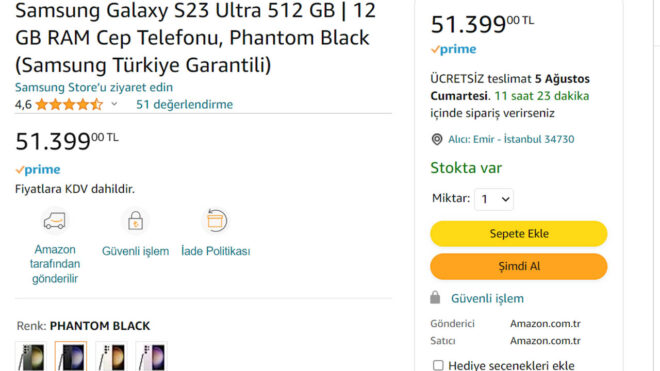Open the 51 değerlendirme reviews link
The image size is (660, 371).
point(184,104)
